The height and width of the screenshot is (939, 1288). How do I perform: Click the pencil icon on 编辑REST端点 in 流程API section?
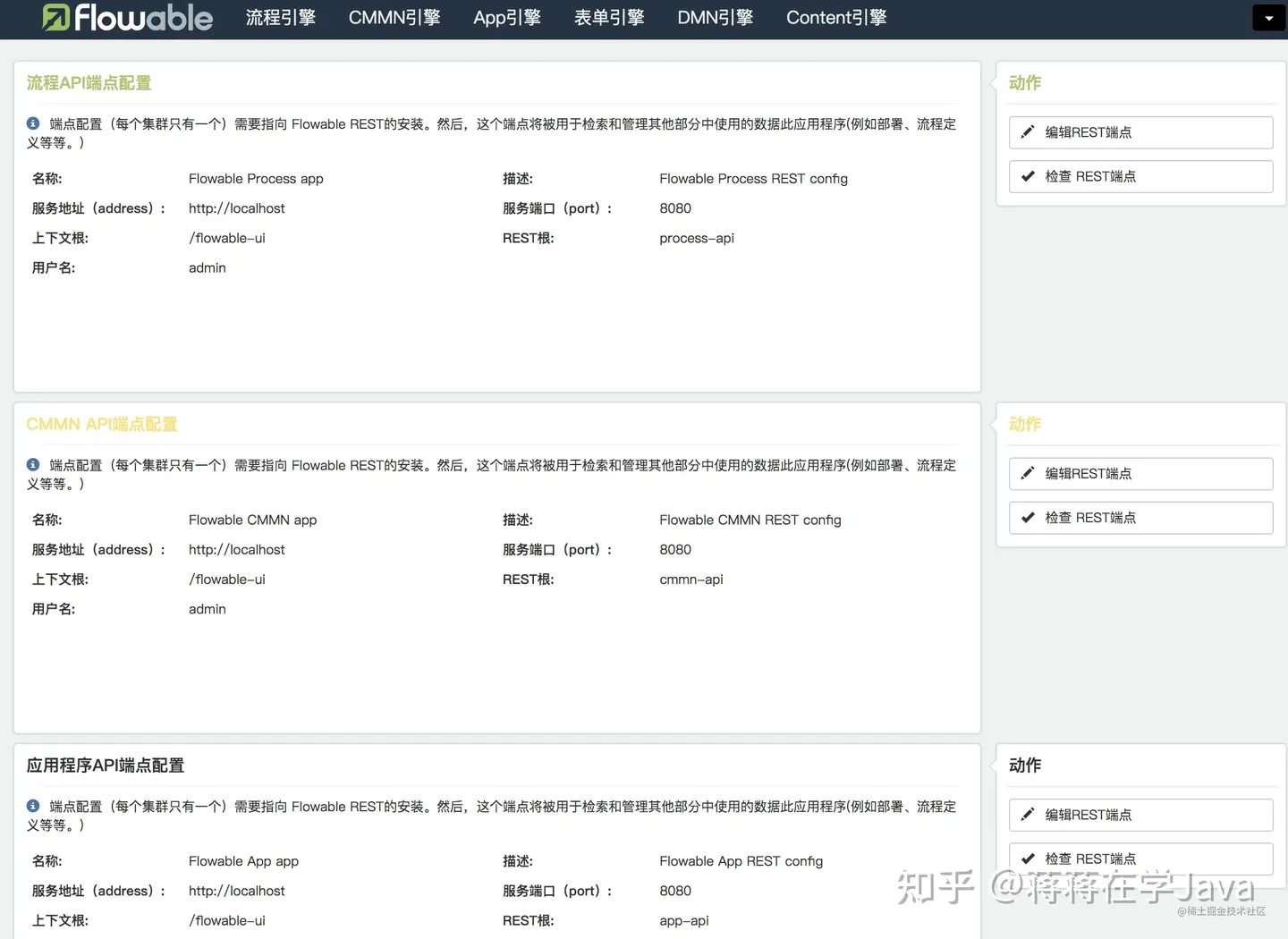(1027, 131)
